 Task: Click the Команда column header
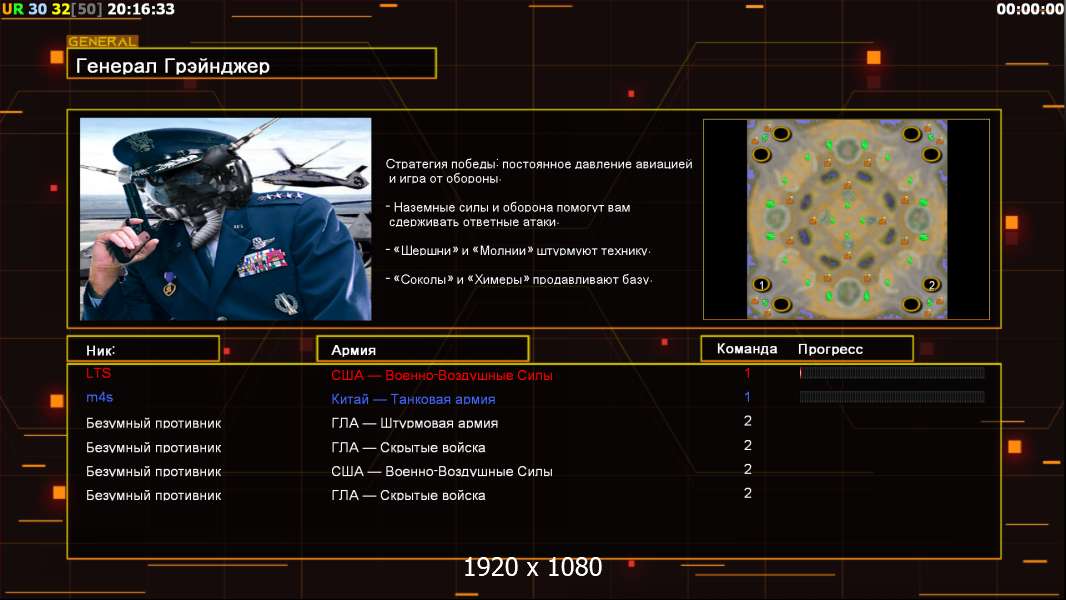coord(746,349)
